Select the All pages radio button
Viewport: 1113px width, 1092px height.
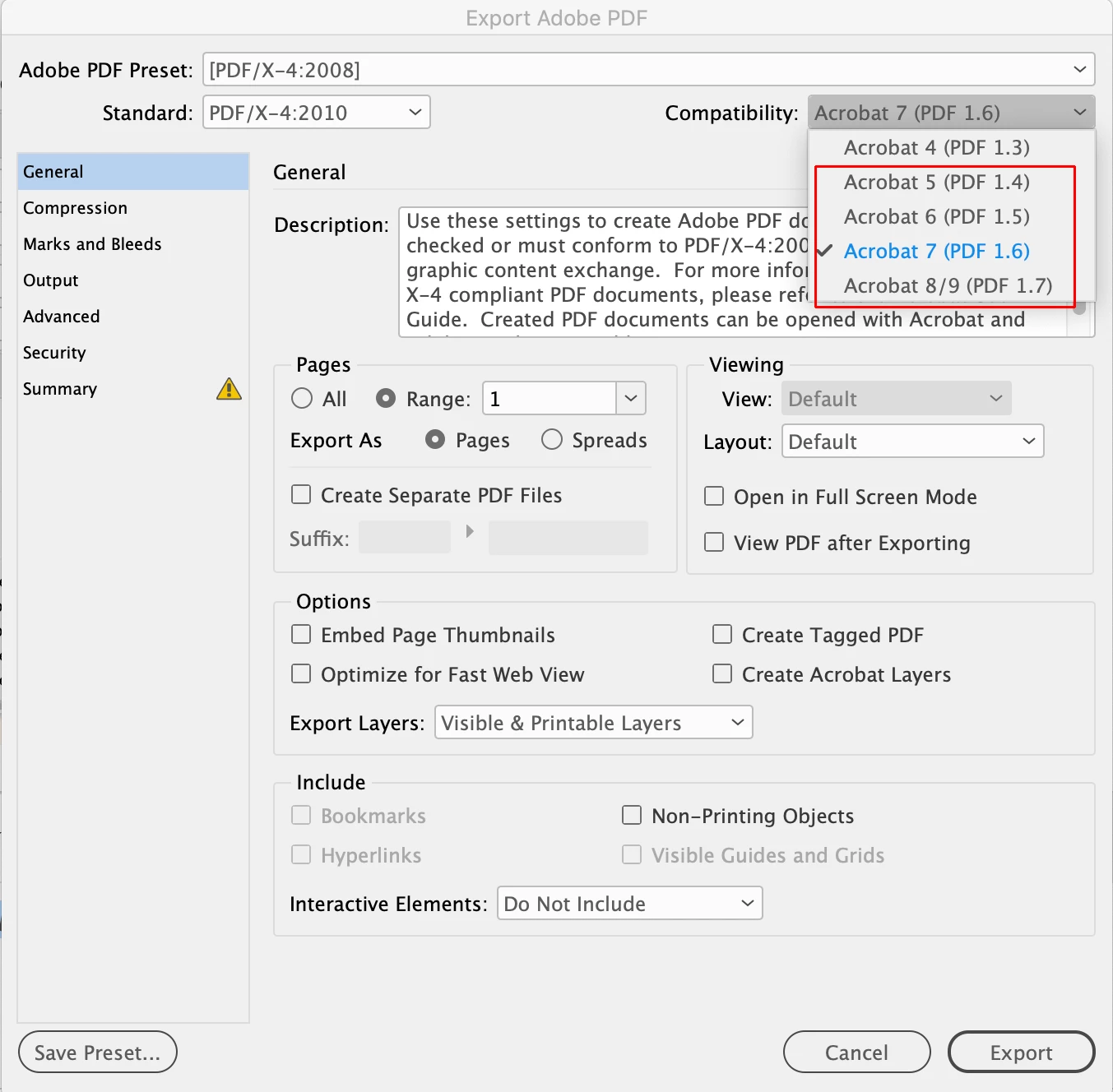302,399
